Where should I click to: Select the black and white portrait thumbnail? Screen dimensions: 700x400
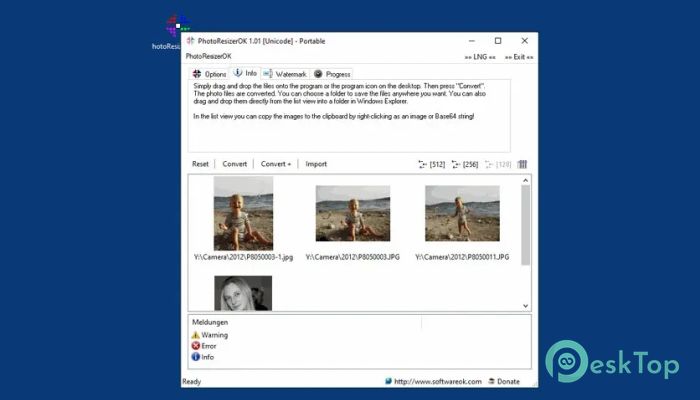click(243, 293)
